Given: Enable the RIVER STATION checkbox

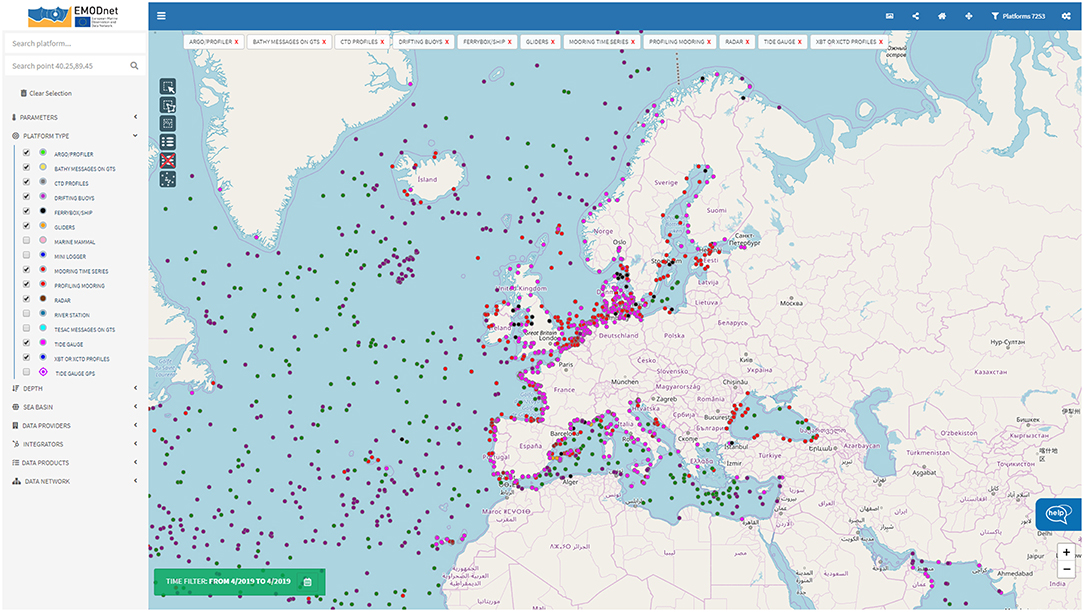Looking at the screenshot, I should (26, 313).
